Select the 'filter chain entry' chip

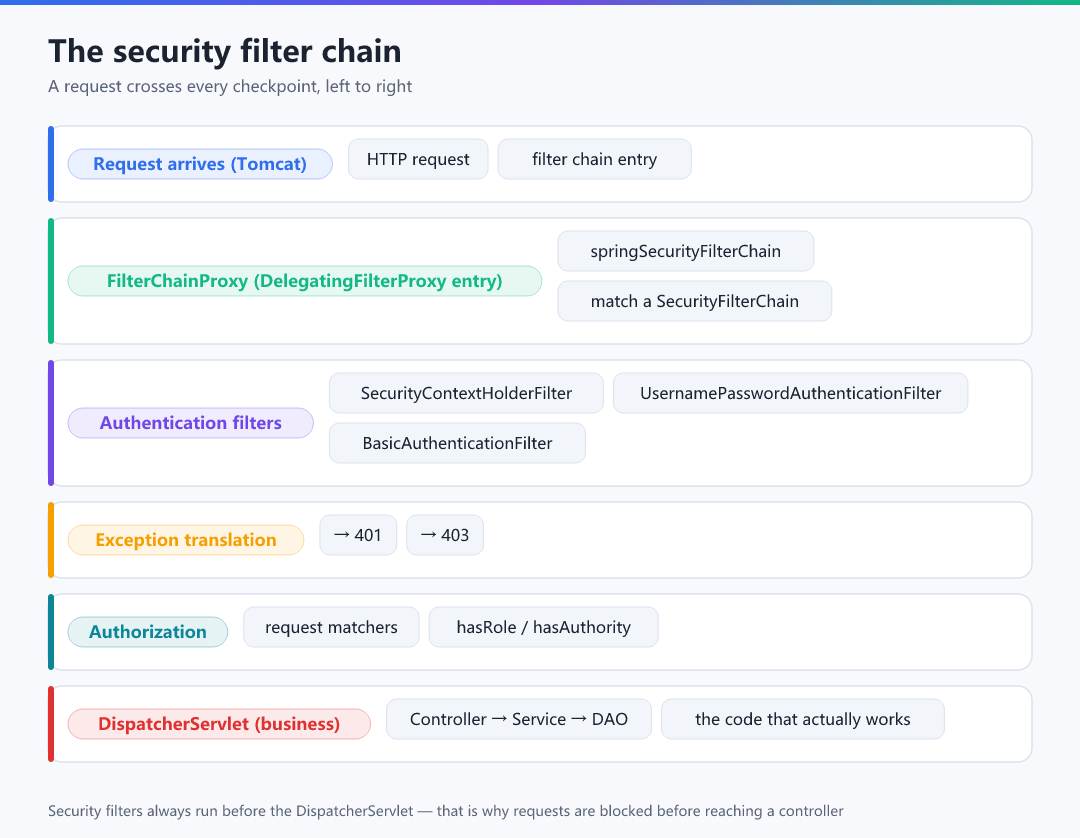(x=594, y=159)
